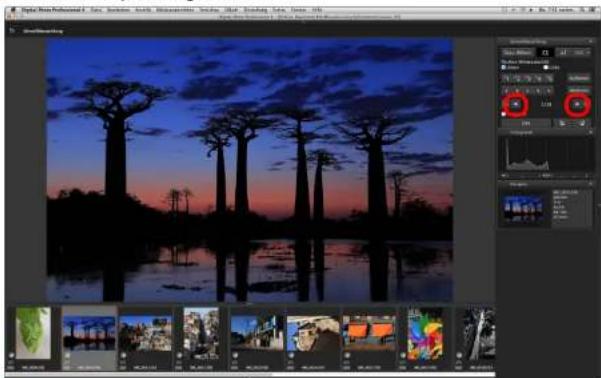
Task: Apply check mark 3 to the image
Action: click(528, 78)
